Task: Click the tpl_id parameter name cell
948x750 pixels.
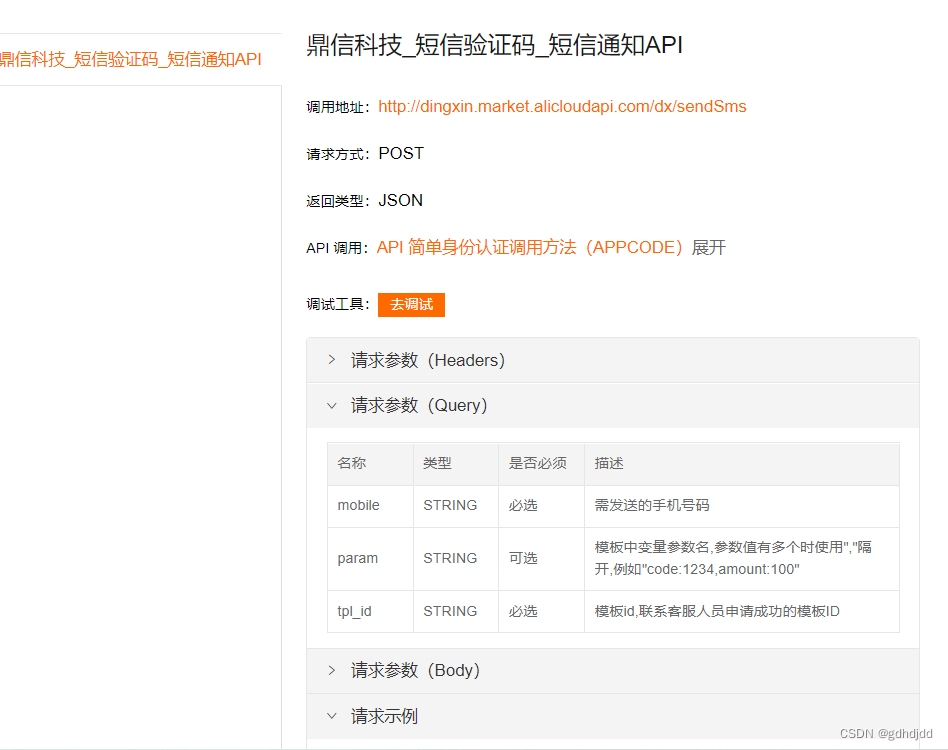Action: coord(354,612)
